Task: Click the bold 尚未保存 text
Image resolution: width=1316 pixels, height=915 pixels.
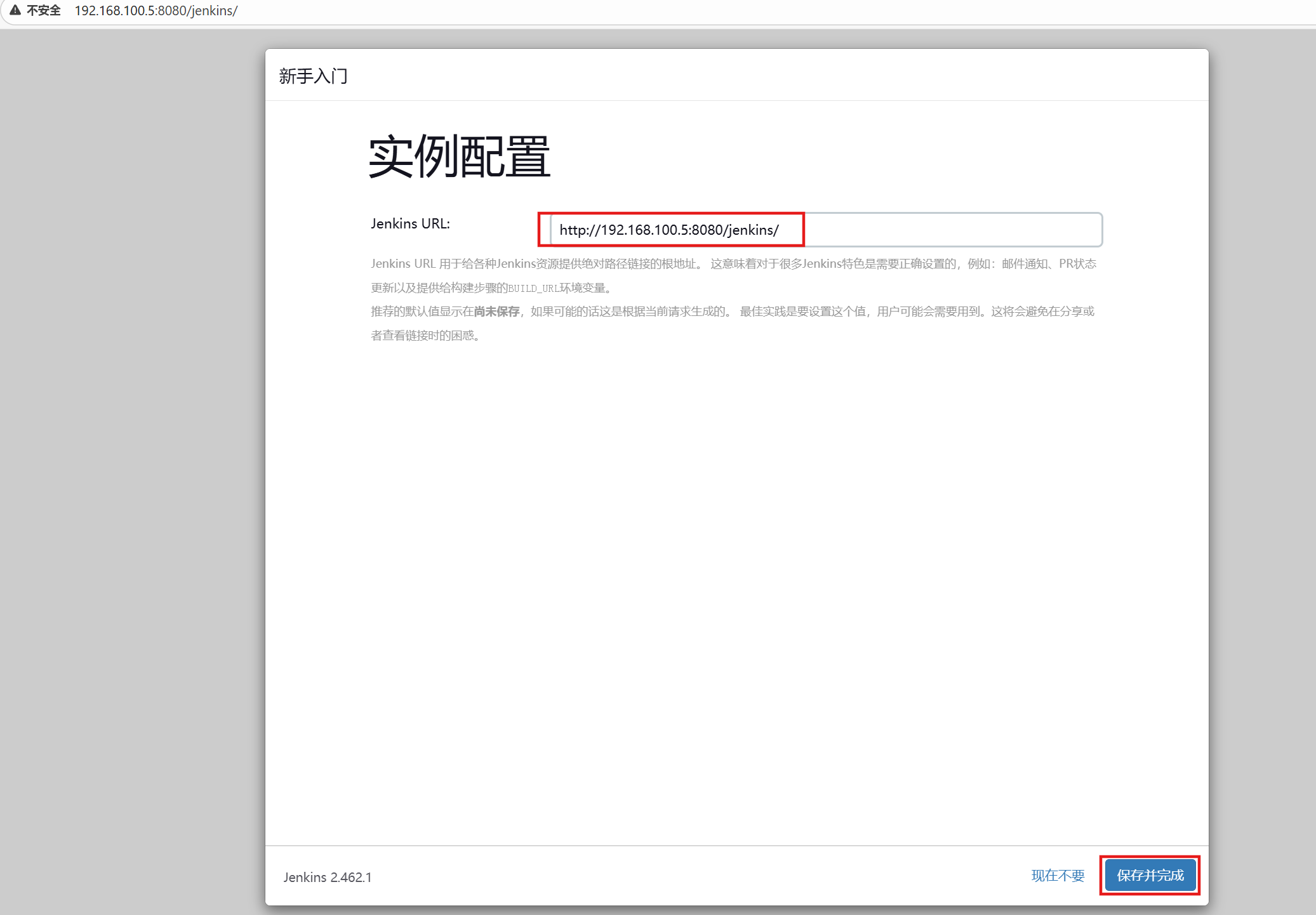Action: pyautogui.click(x=496, y=312)
